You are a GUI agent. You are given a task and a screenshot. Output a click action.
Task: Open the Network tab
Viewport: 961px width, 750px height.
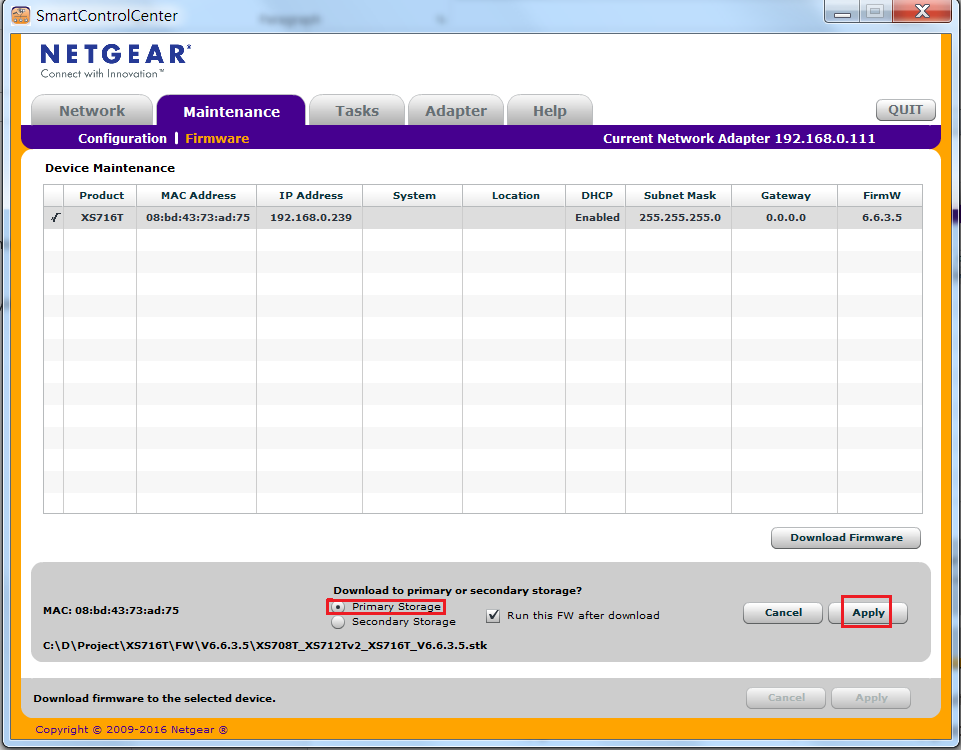point(92,110)
